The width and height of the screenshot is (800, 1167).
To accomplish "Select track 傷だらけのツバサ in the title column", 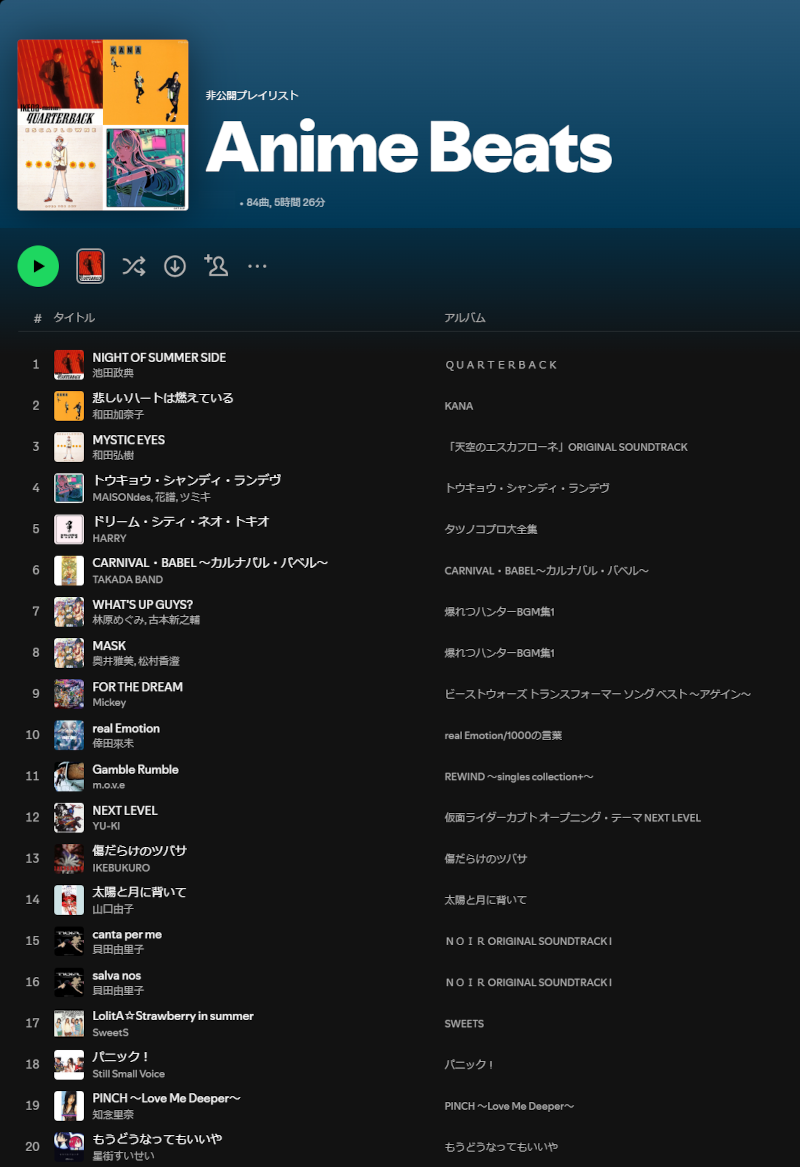I will click(x=140, y=851).
